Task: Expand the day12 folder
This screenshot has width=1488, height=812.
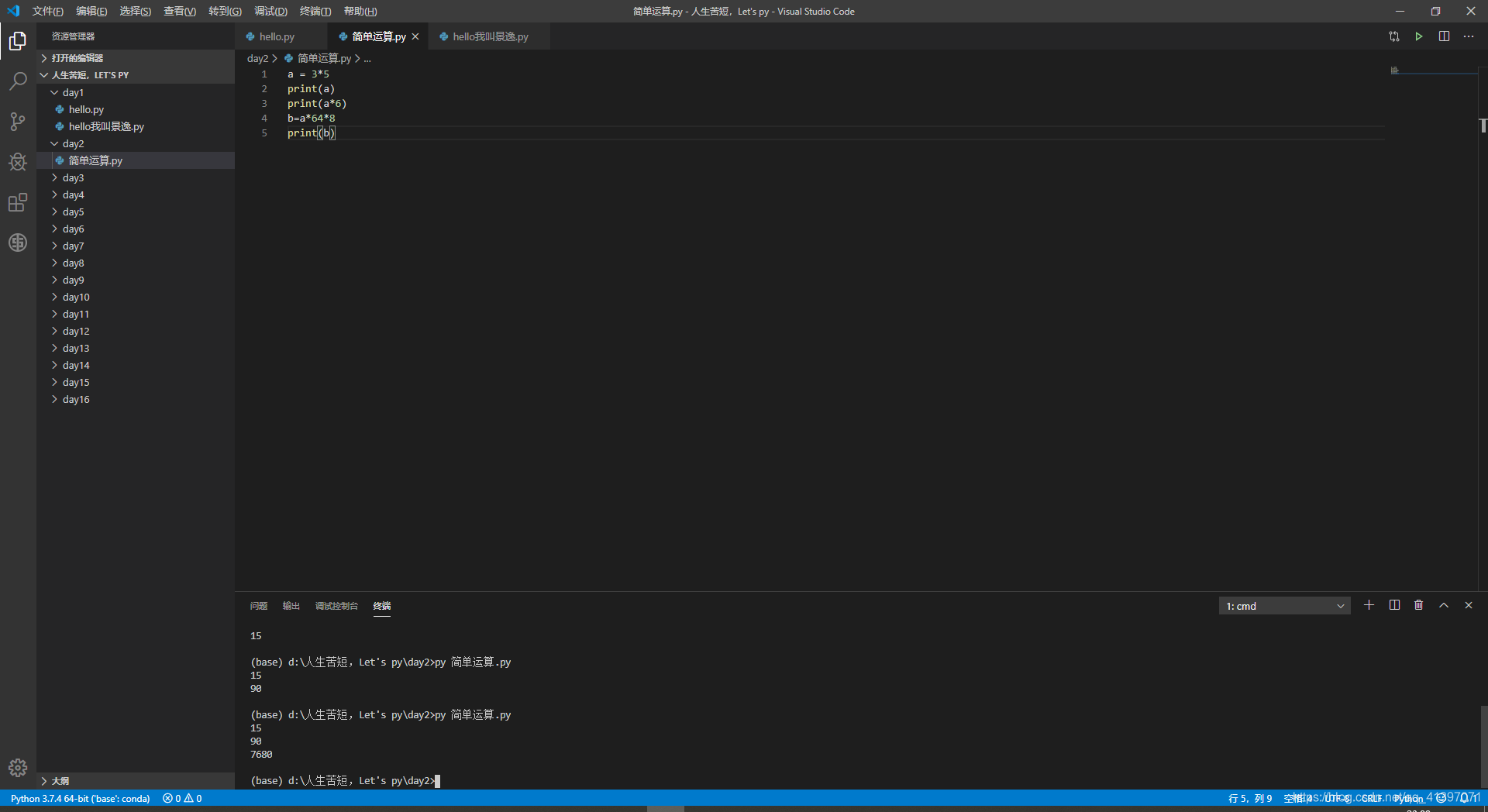Action: point(136,331)
